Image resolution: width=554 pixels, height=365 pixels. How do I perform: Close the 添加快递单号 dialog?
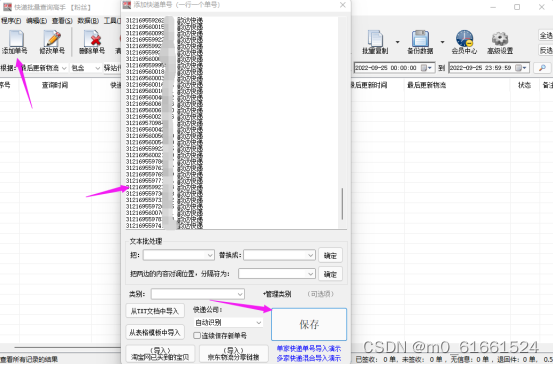point(342,5)
